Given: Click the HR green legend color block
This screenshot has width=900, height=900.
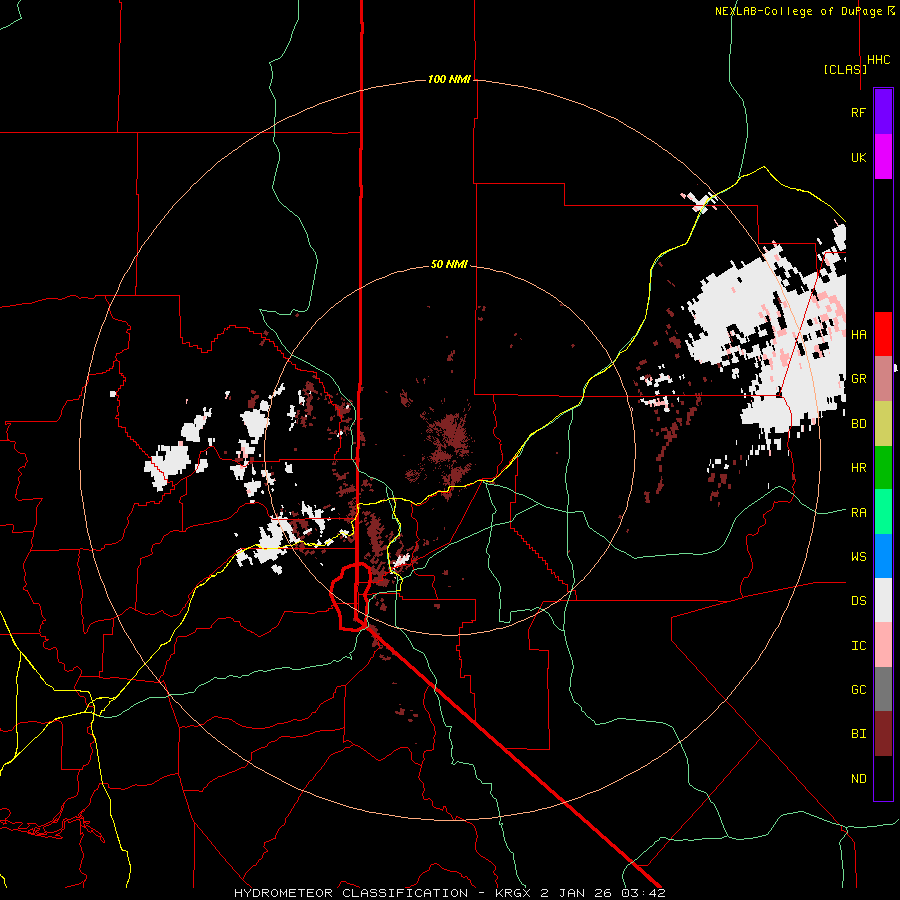Looking at the screenshot, I should tap(883, 468).
